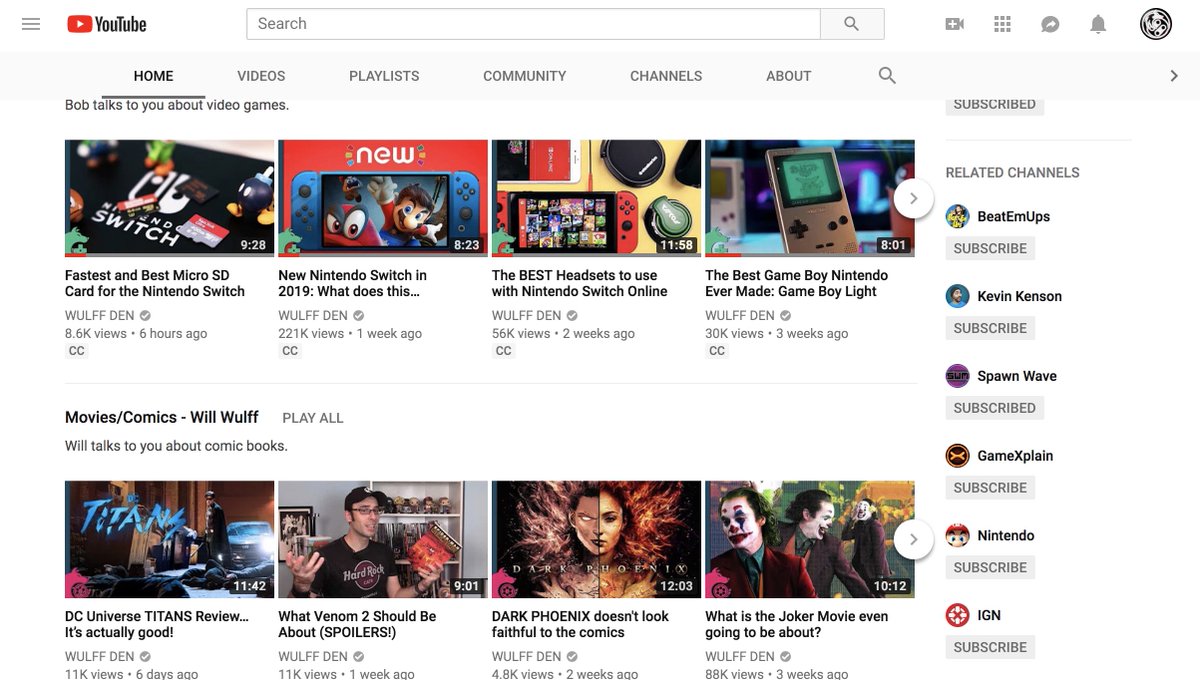1200x680 pixels.
Task: Open the Joker Movie video thumbnail
Action: click(x=810, y=540)
